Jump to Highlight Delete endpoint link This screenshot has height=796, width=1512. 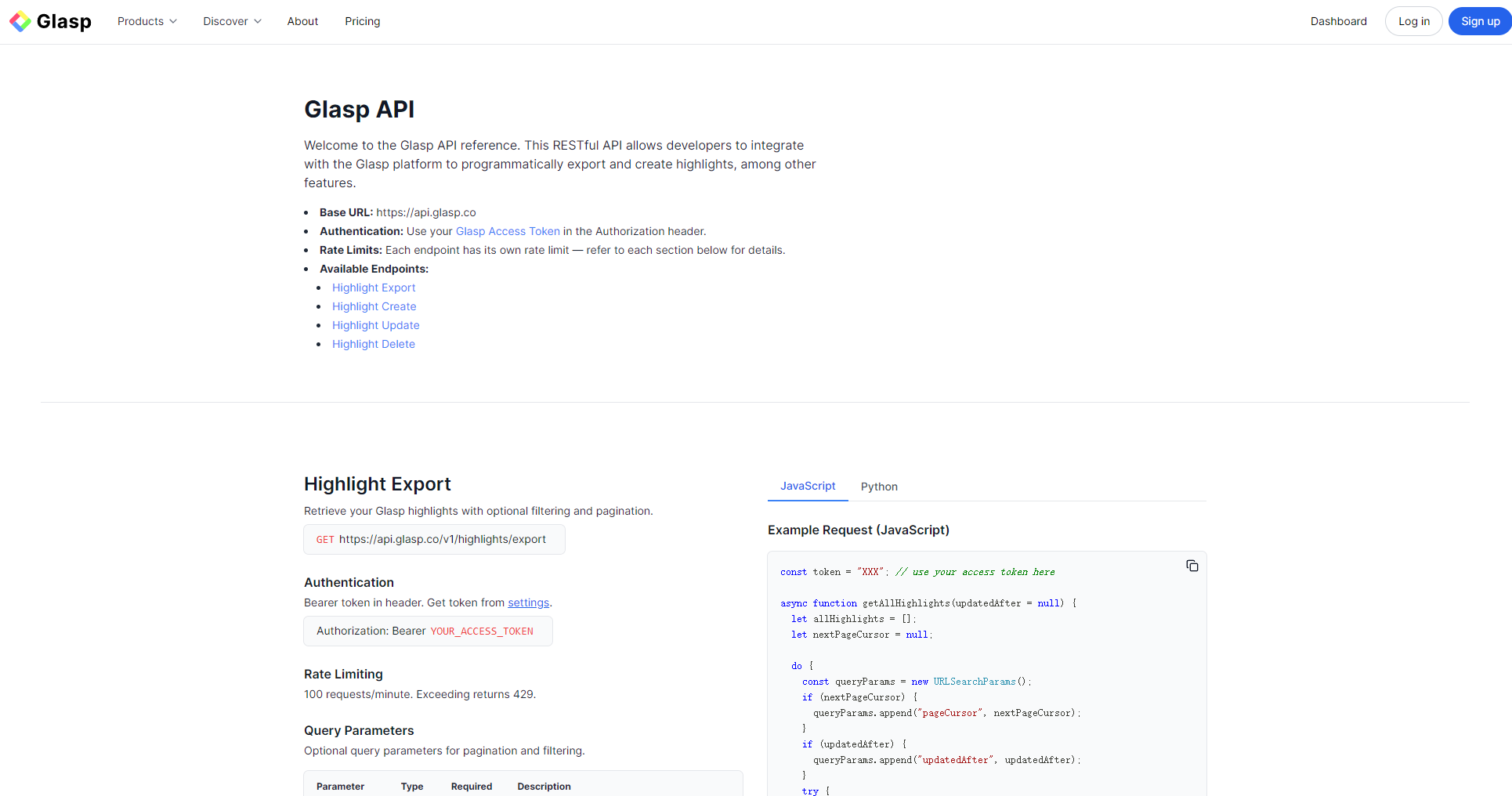click(x=373, y=344)
